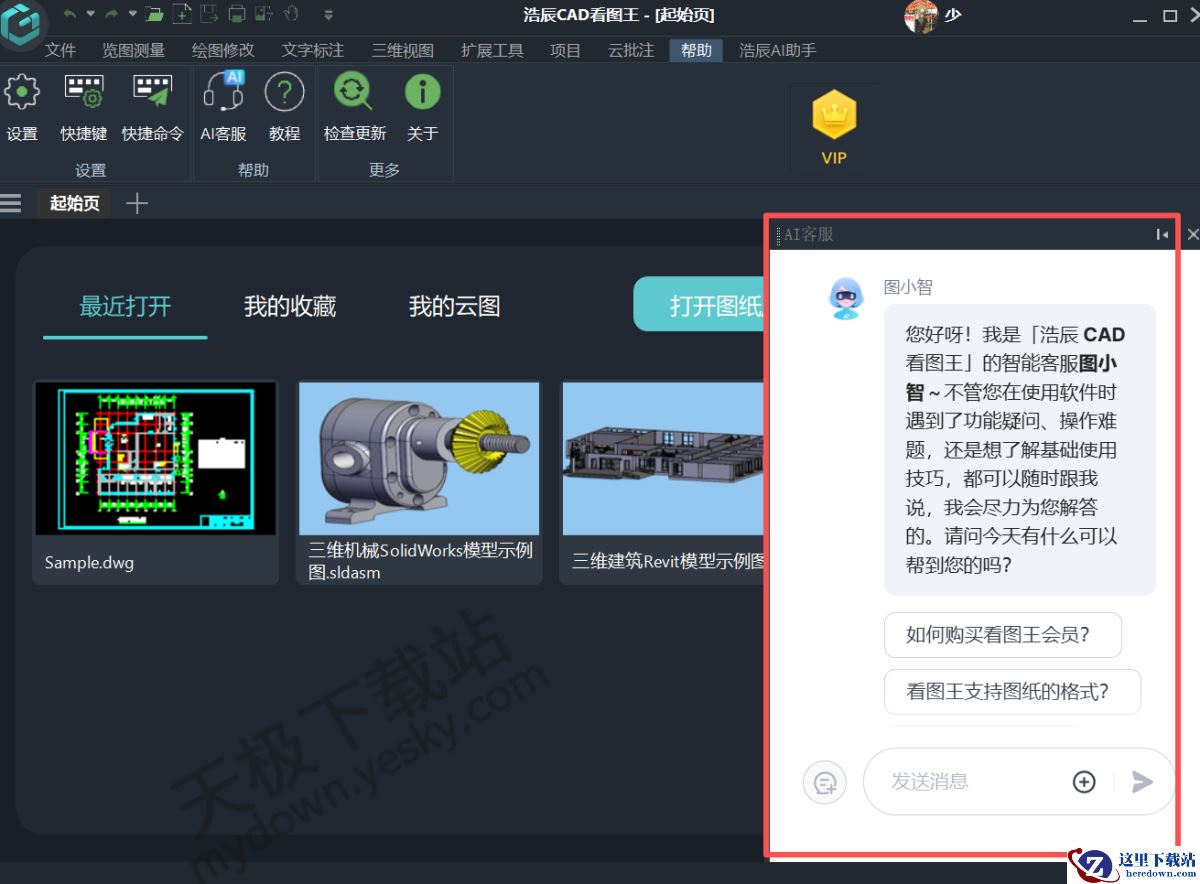Select the Pan hand tool in quick access toolbar
Image resolution: width=1200 pixels, height=884 pixels.
(289, 15)
